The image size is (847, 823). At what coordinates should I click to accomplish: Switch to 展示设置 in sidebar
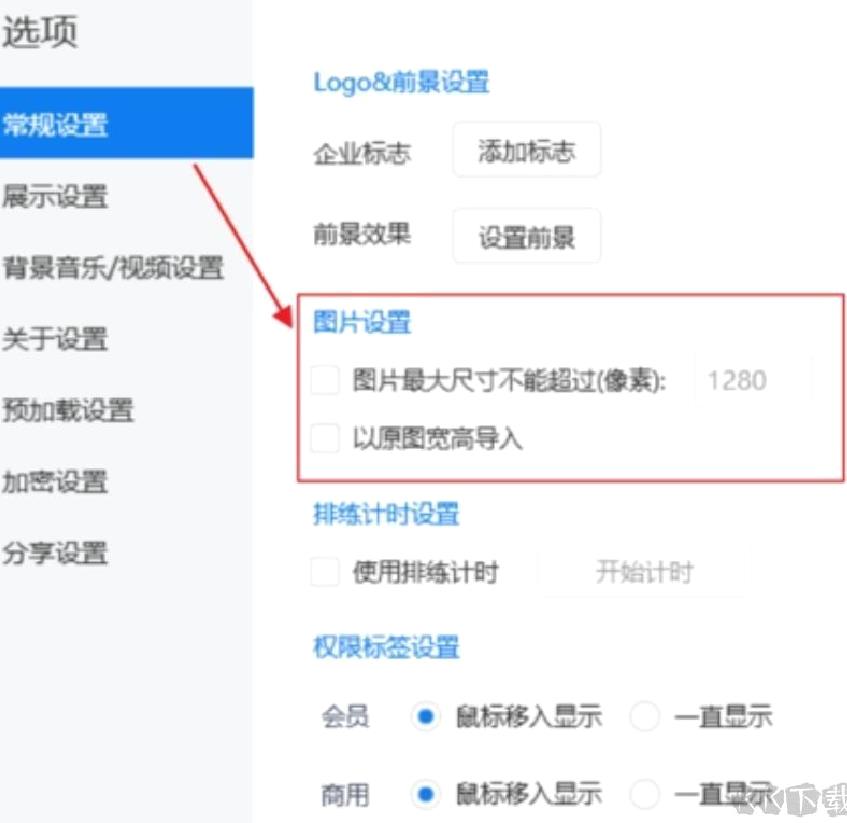point(126,195)
